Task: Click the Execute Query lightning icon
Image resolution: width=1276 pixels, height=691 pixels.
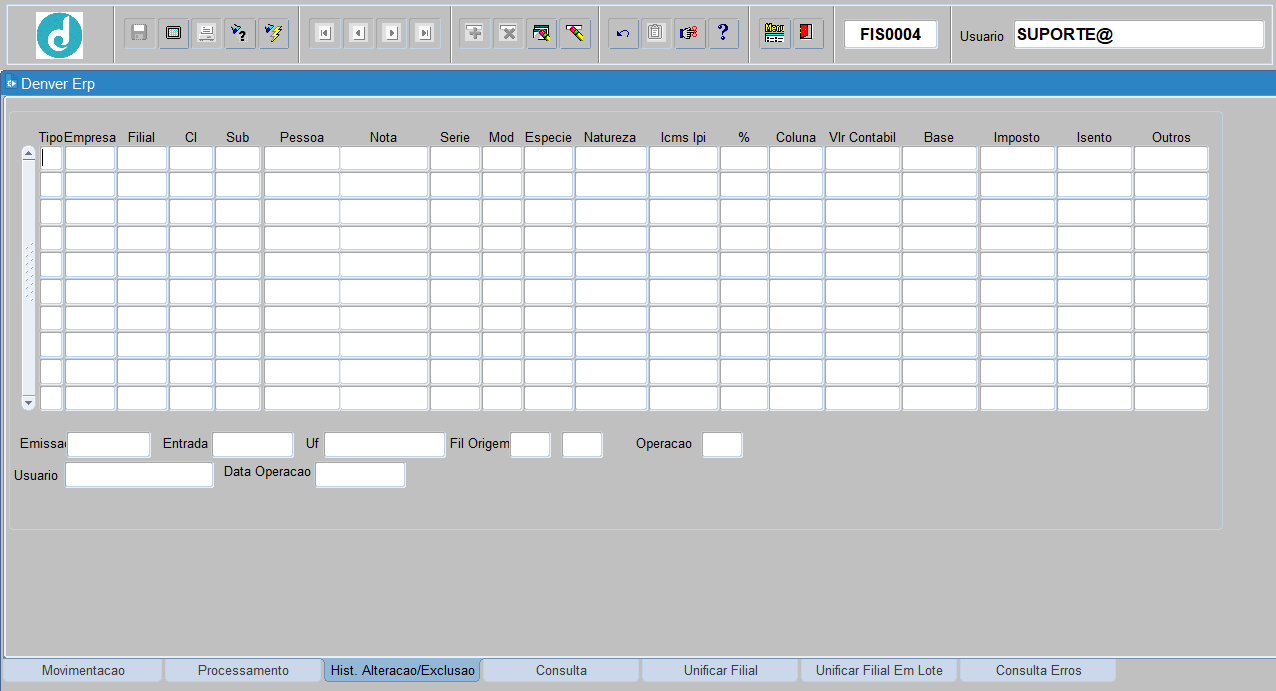Action: coord(273,33)
